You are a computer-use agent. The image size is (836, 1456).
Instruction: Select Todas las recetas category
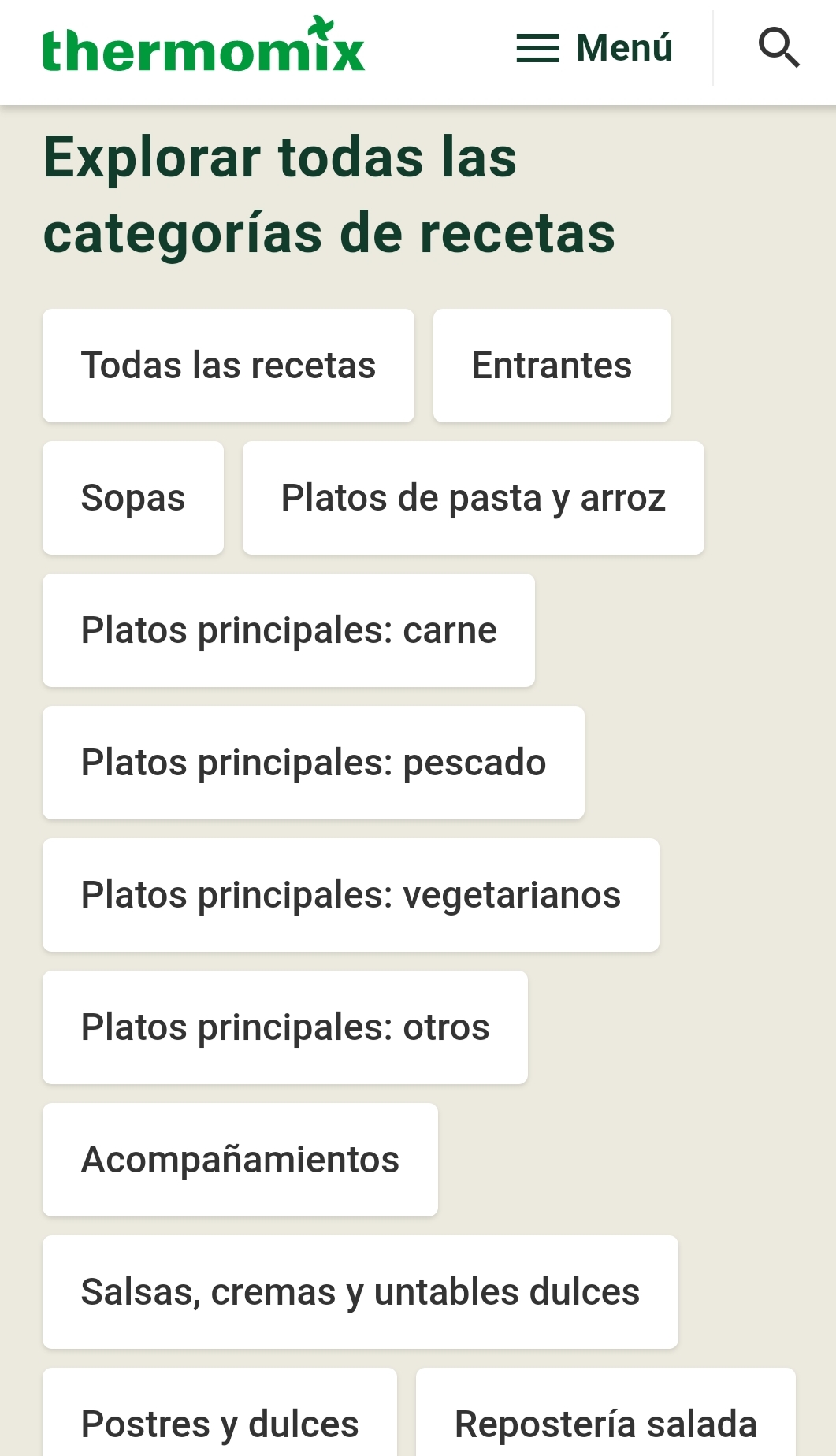[x=229, y=366]
